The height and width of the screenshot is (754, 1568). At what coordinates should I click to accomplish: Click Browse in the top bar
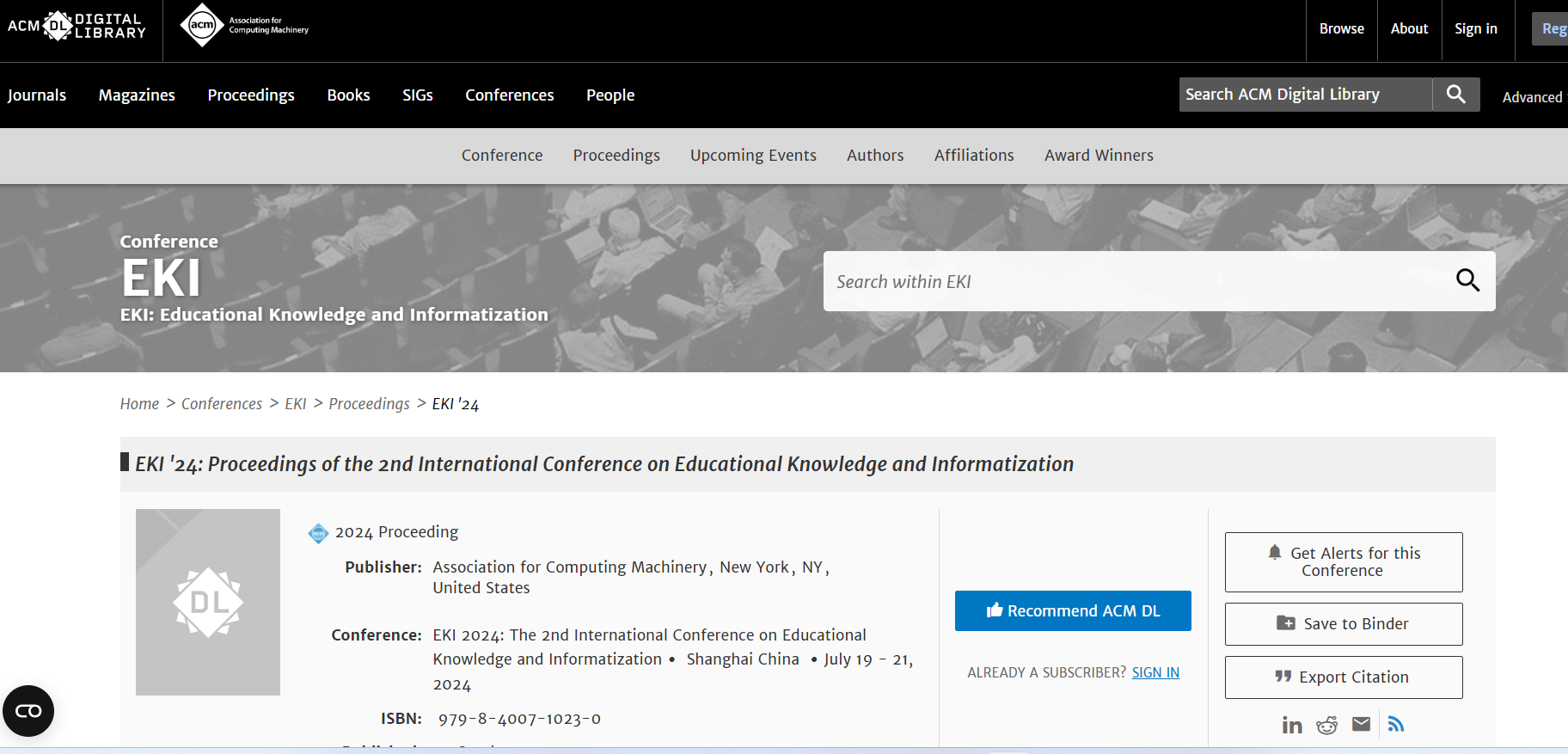(x=1342, y=28)
